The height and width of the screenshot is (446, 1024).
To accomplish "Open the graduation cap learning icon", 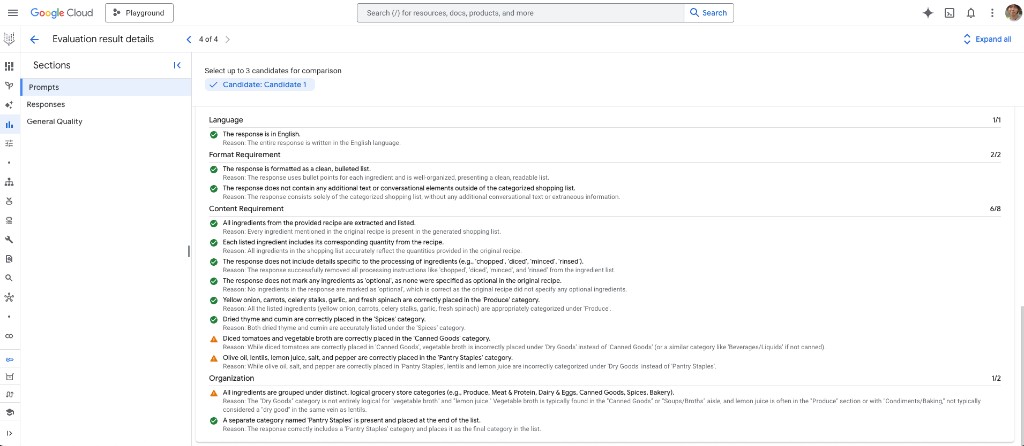I will pyautogui.click(x=9, y=413).
